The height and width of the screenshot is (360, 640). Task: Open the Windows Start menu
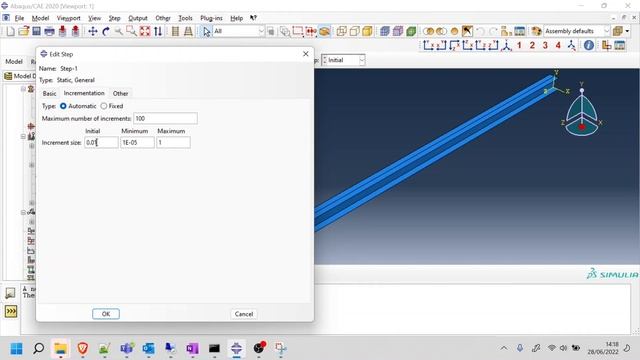pyautogui.click(x=16, y=348)
